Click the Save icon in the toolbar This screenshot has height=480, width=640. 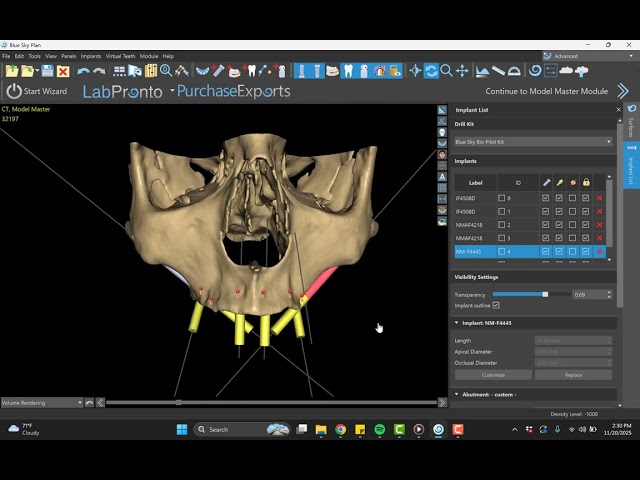(48, 71)
